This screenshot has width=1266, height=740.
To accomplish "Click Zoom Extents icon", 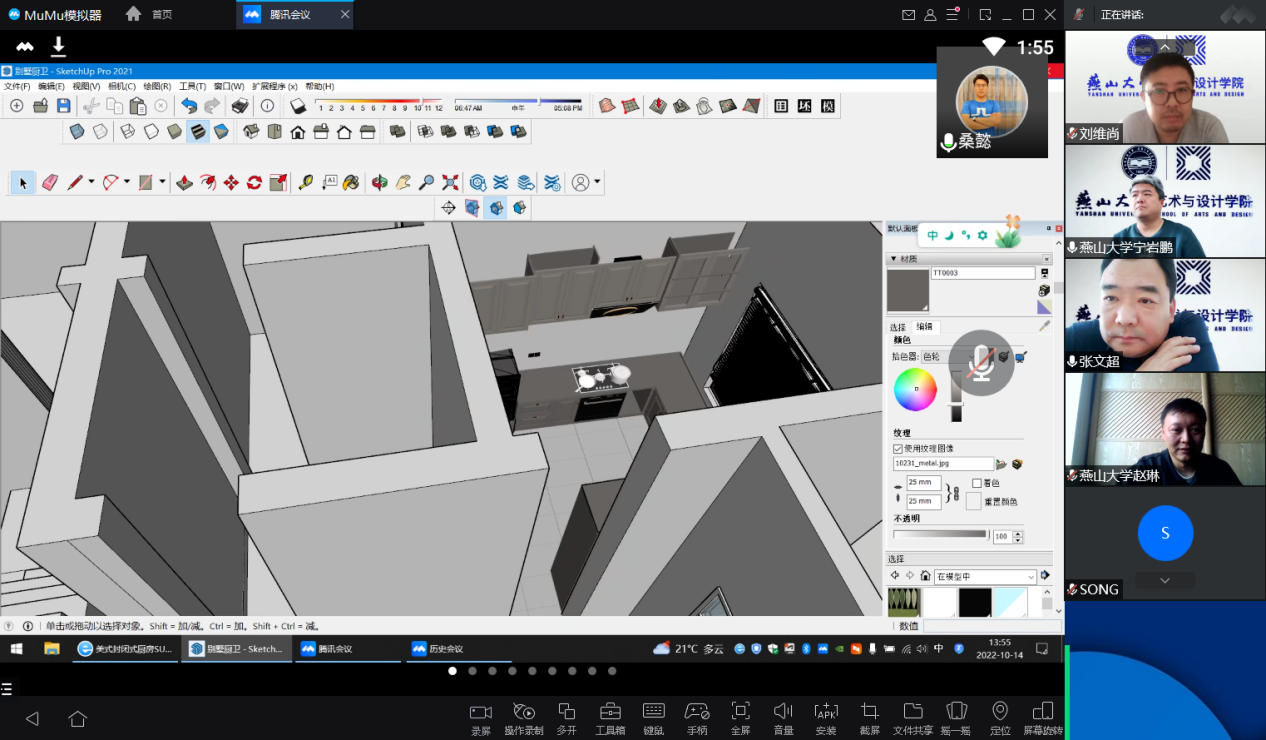I will coord(450,183).
